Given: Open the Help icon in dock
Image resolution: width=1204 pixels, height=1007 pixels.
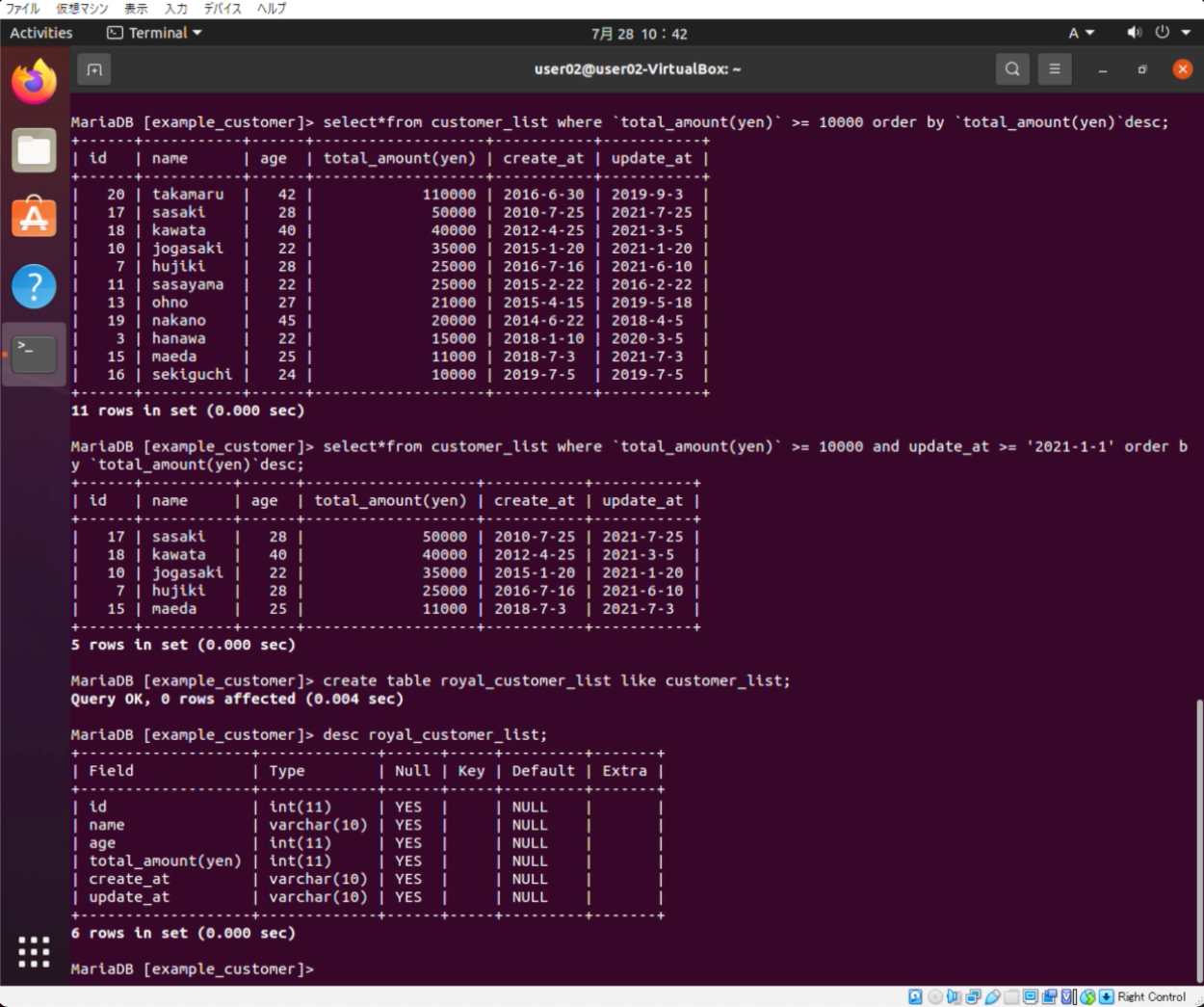Looking at the screenshot, I should coord(34,286).
